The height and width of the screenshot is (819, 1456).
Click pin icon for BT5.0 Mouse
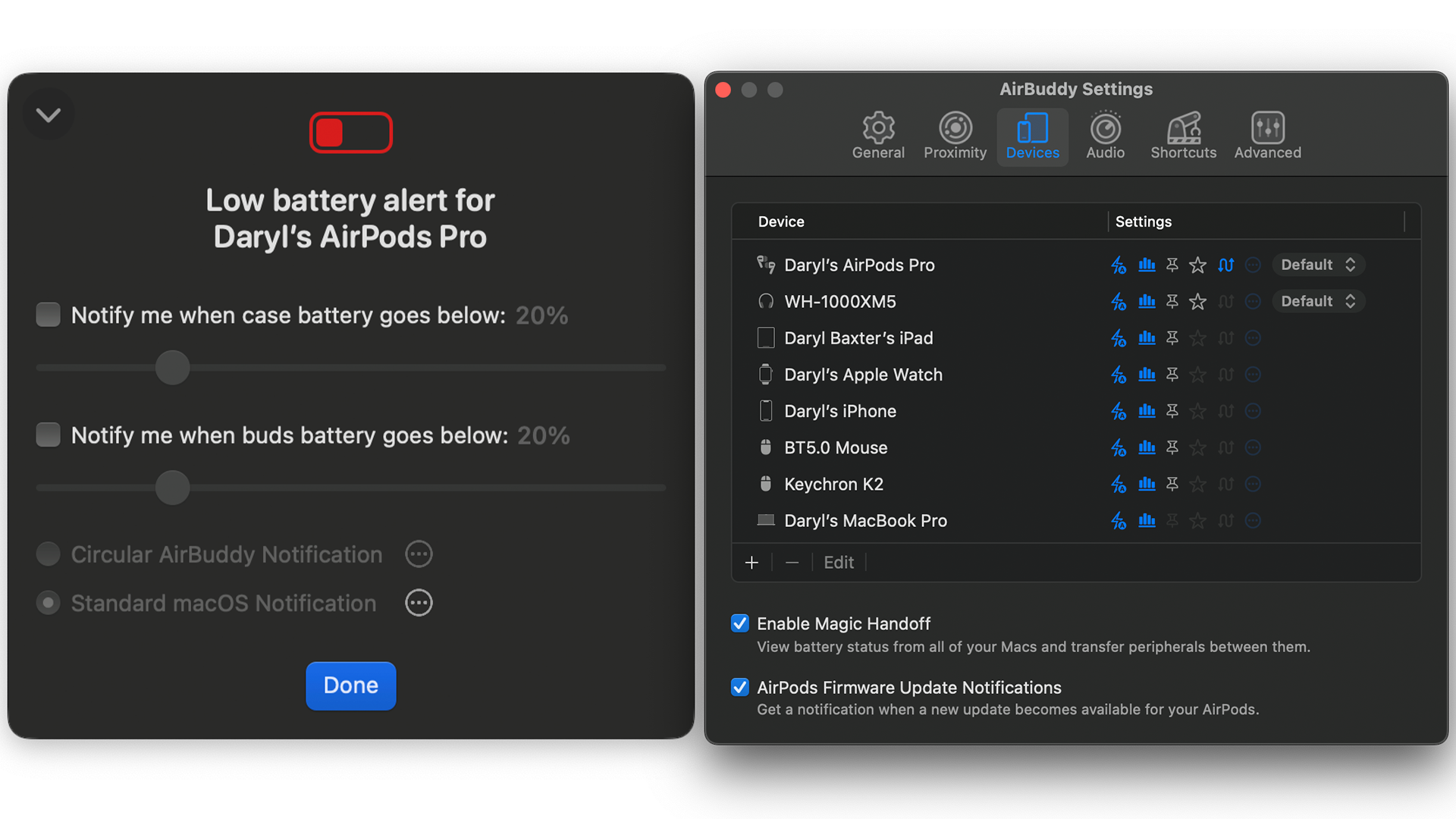pos(1172,447)
